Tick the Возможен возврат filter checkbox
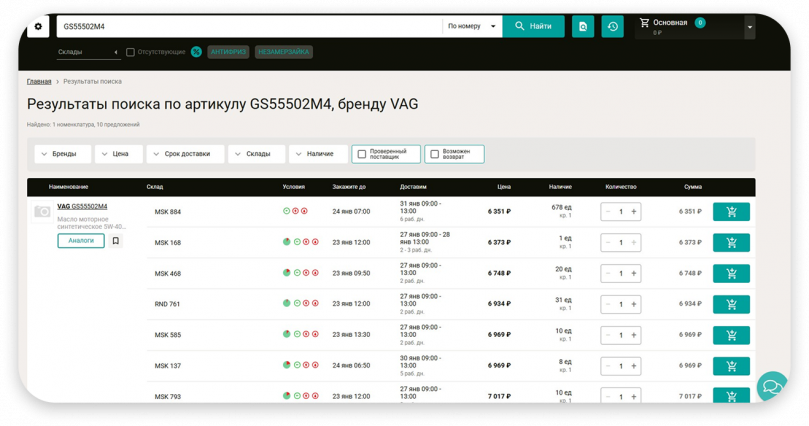 pyautogui.click(x=435, y=154)
